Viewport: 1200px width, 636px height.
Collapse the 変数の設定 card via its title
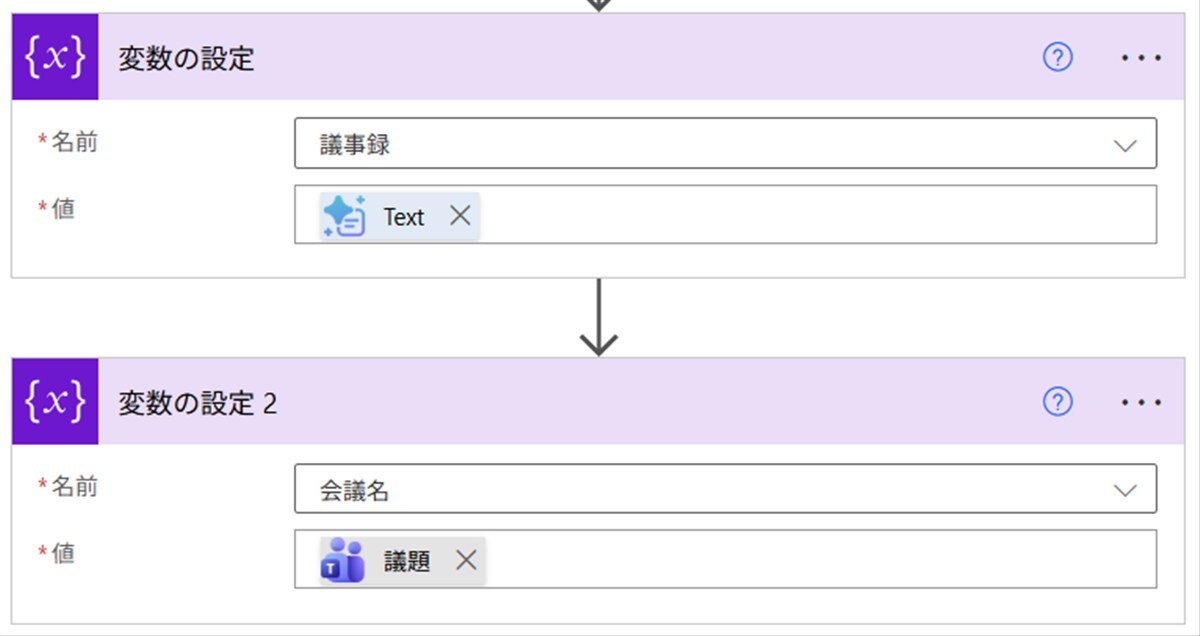[186, 59]
